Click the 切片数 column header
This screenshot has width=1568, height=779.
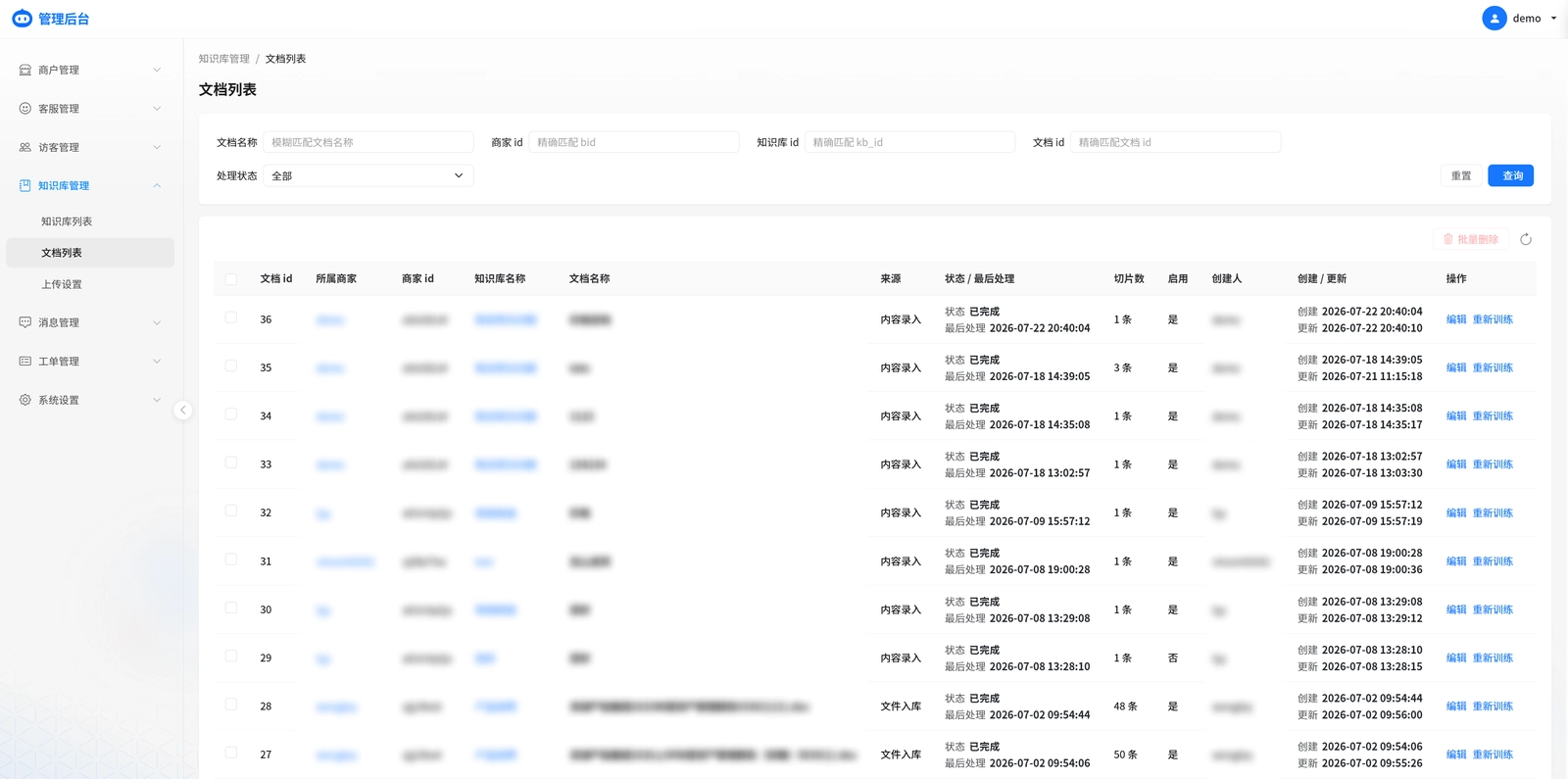[1129, 279]
